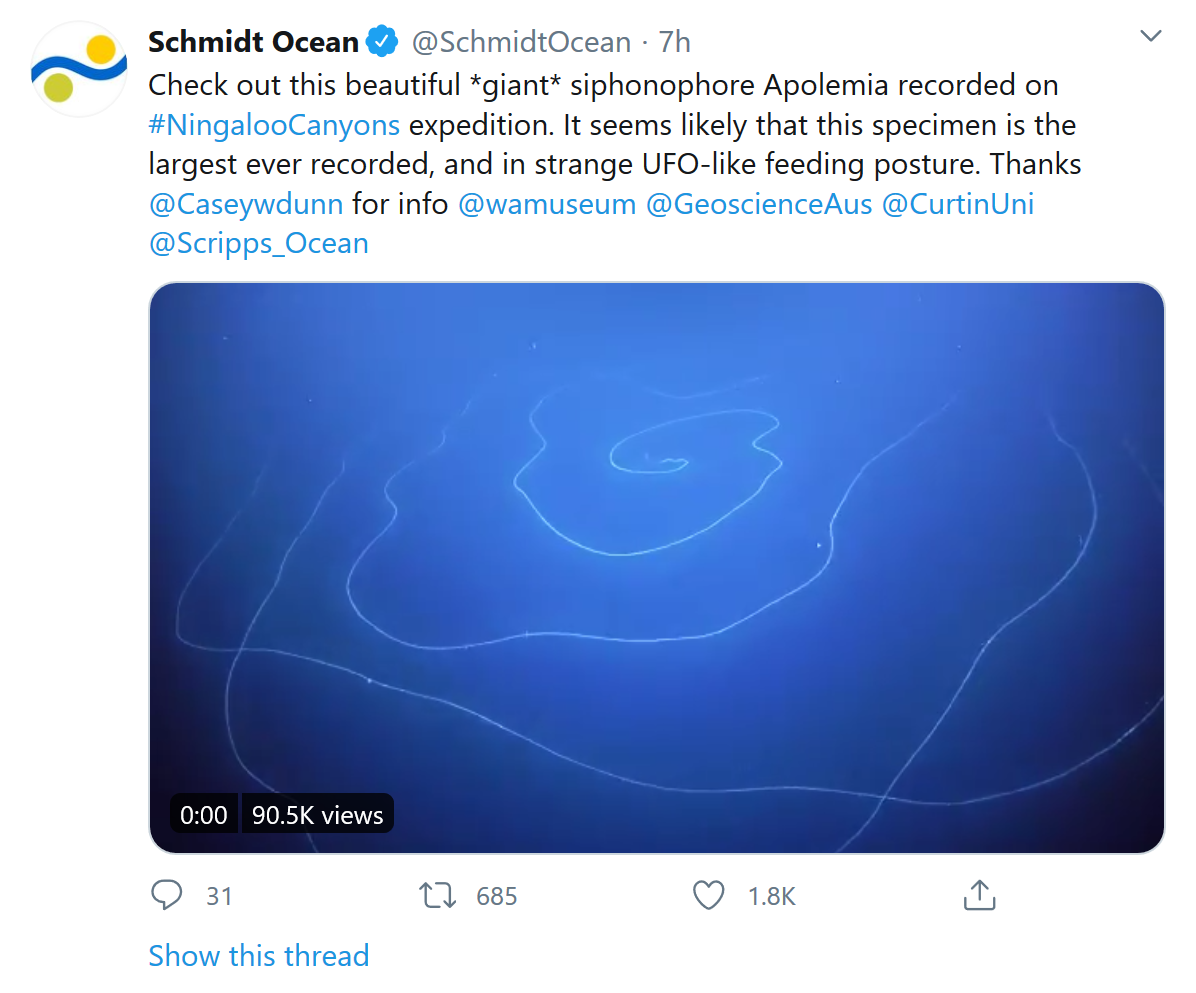1196x993 pixels.
Task: Click the reply speech bubble icon
Action: tap(165, 895)
